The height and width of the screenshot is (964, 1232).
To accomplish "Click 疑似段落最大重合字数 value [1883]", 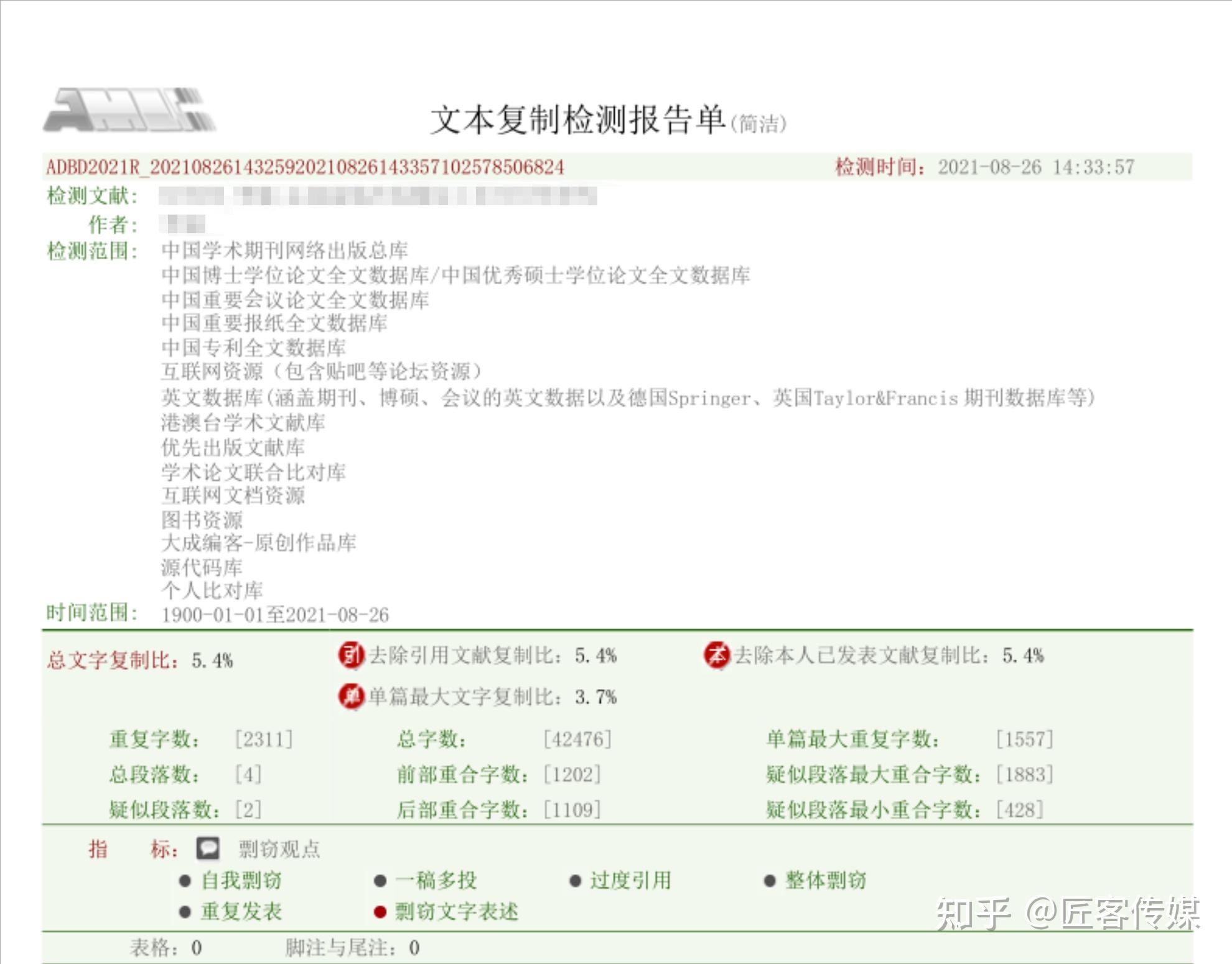I will pyautogui.click(x=1025, y=775).
